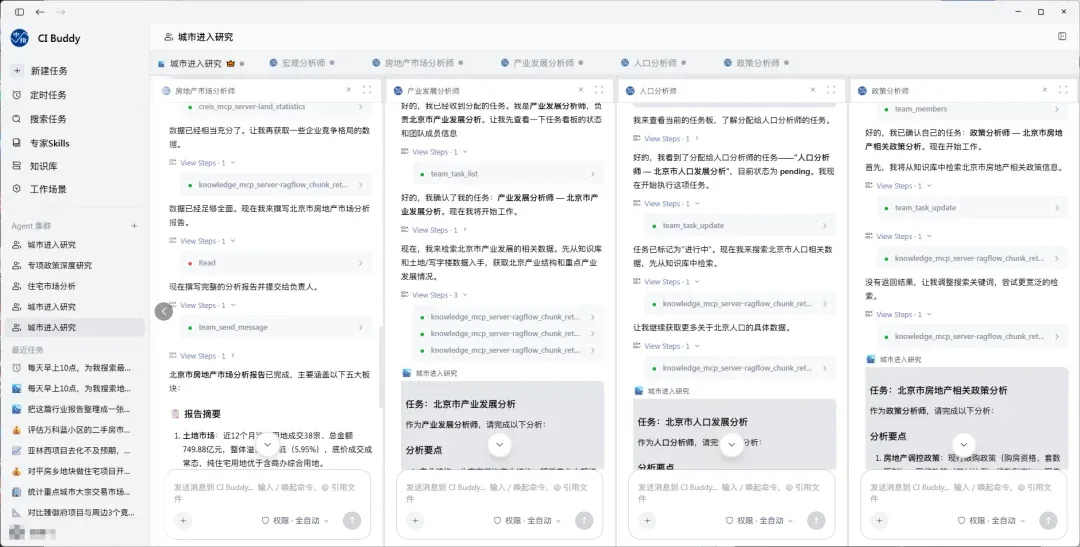The height and width of the screenshot is (547, 1080).
Task: Switch to 宏观分析师 tab
Action: [302, 63]
